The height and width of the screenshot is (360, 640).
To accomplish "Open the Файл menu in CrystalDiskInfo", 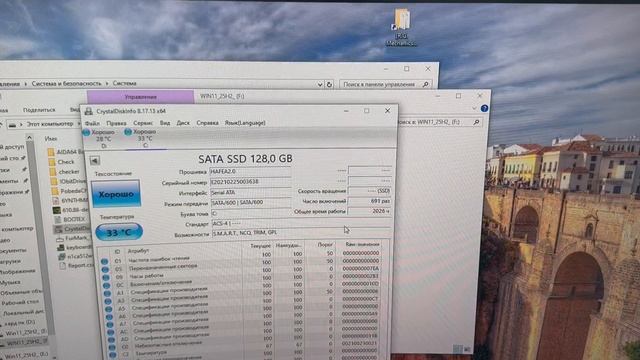I will [x=92, y=123].
